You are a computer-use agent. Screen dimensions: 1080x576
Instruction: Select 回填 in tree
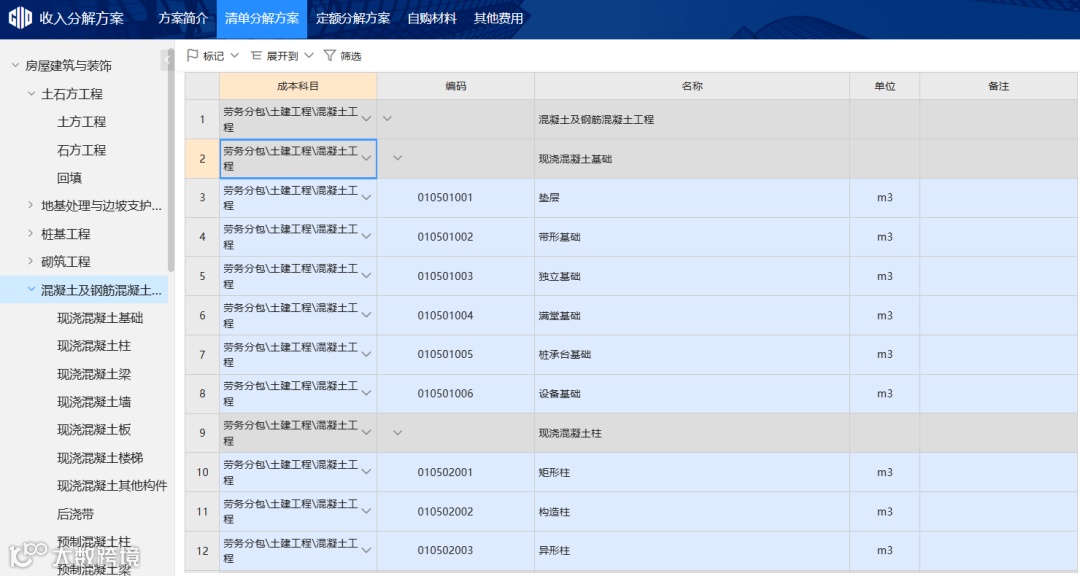(x=69, y=178)
